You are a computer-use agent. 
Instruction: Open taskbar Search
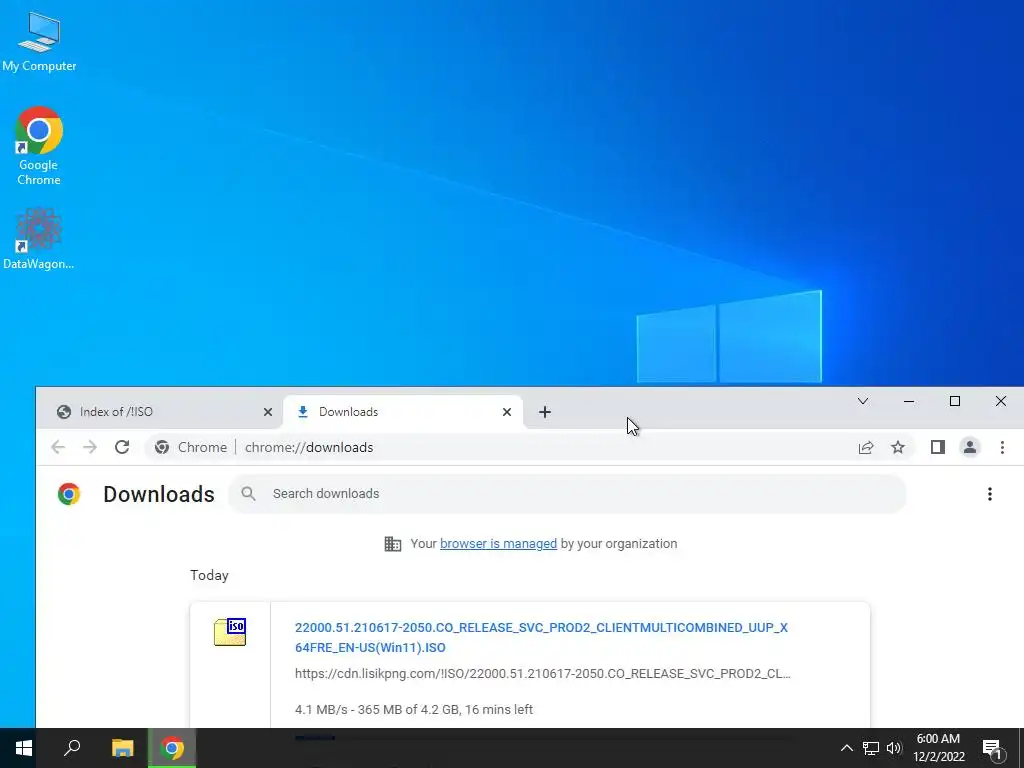[x=72, y=748]
